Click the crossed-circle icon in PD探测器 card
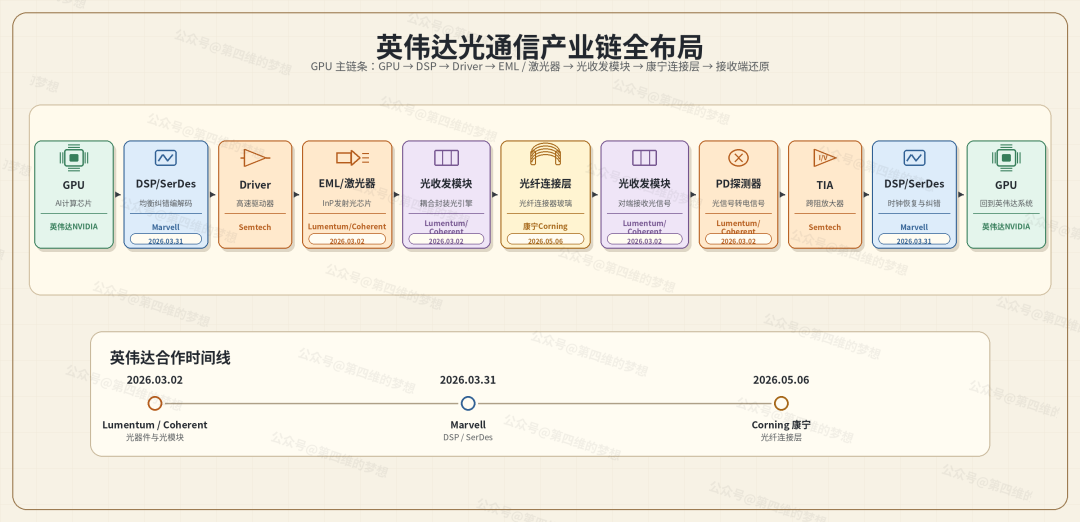 click(738, 158)
